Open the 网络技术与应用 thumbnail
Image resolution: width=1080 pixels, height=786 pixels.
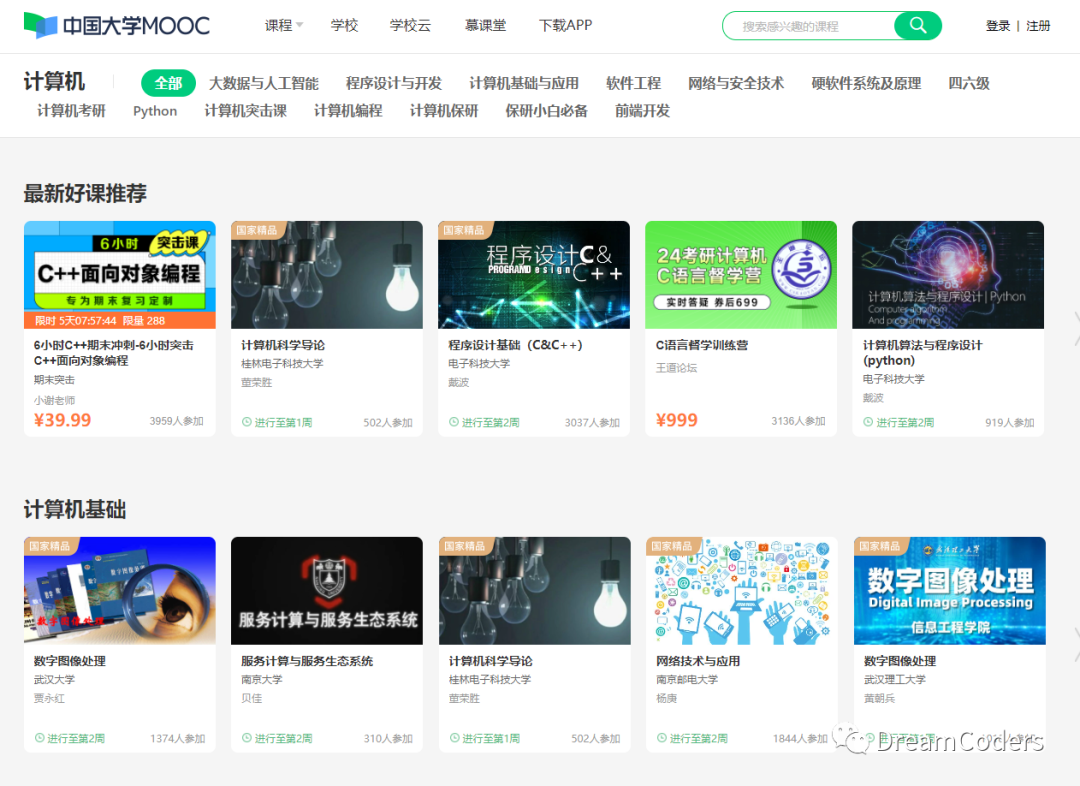coord(742,591)
